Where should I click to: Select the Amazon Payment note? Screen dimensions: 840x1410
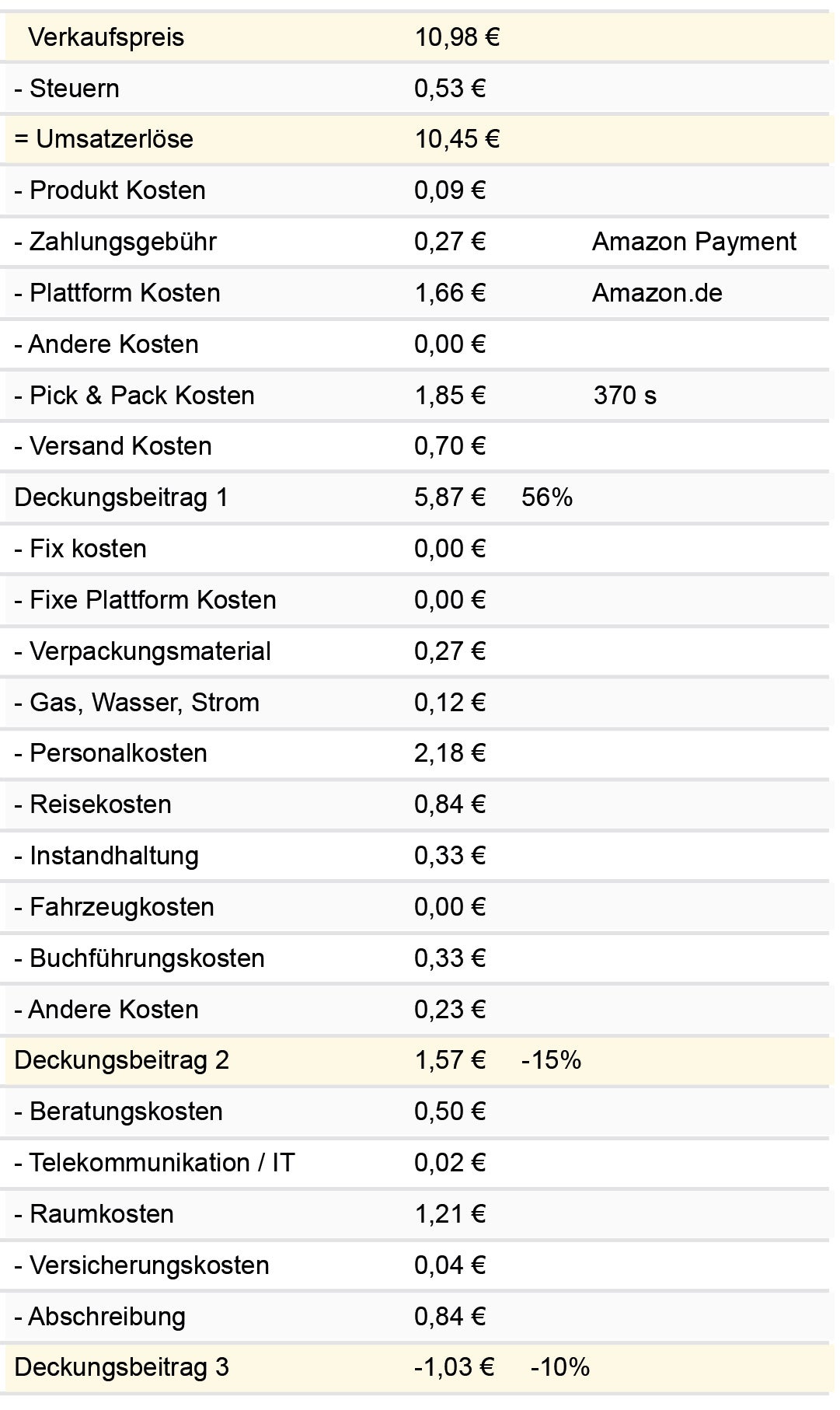point(694,242)
